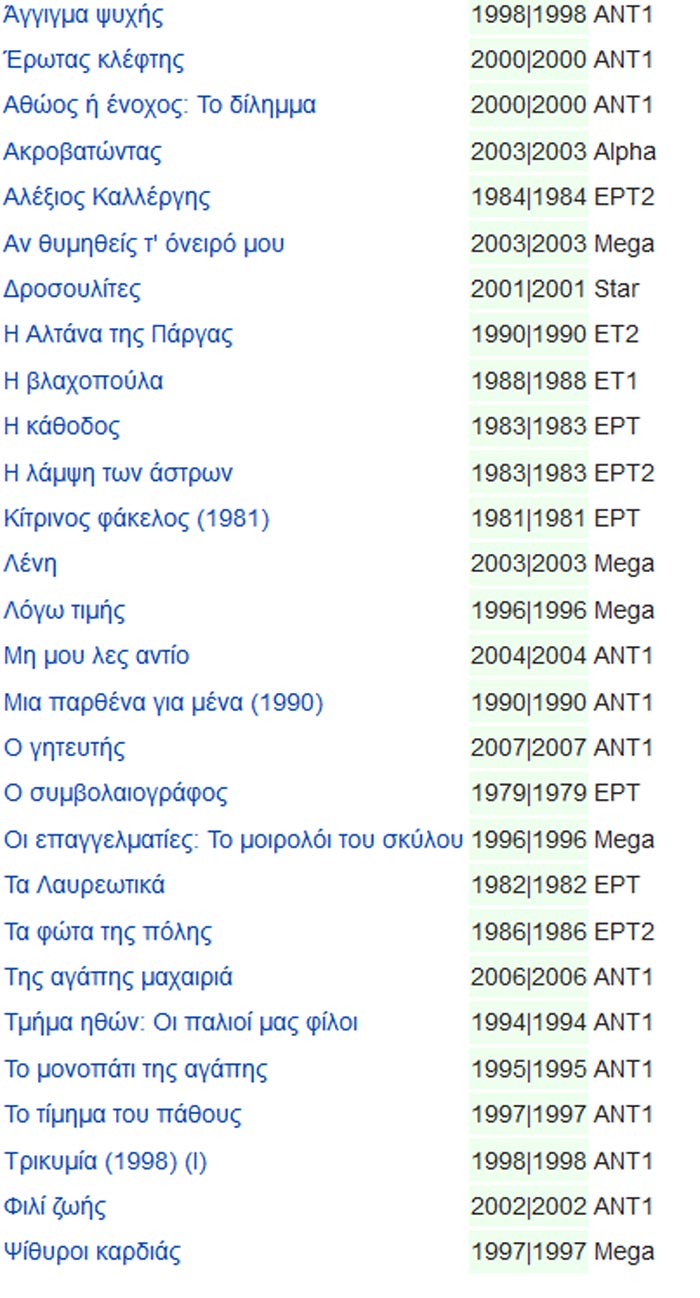Click Μια παρθένα για μένα (1990)
This screenshot has height=1298, width=700.
[163, 703]
